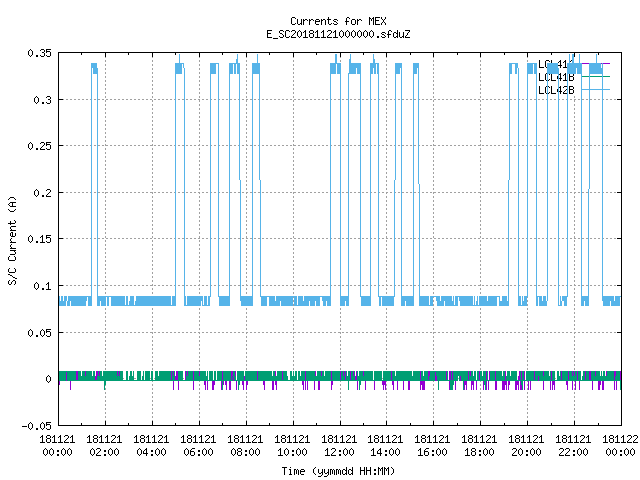Click the 181121 04:00 time tick label

pos(151,446)
